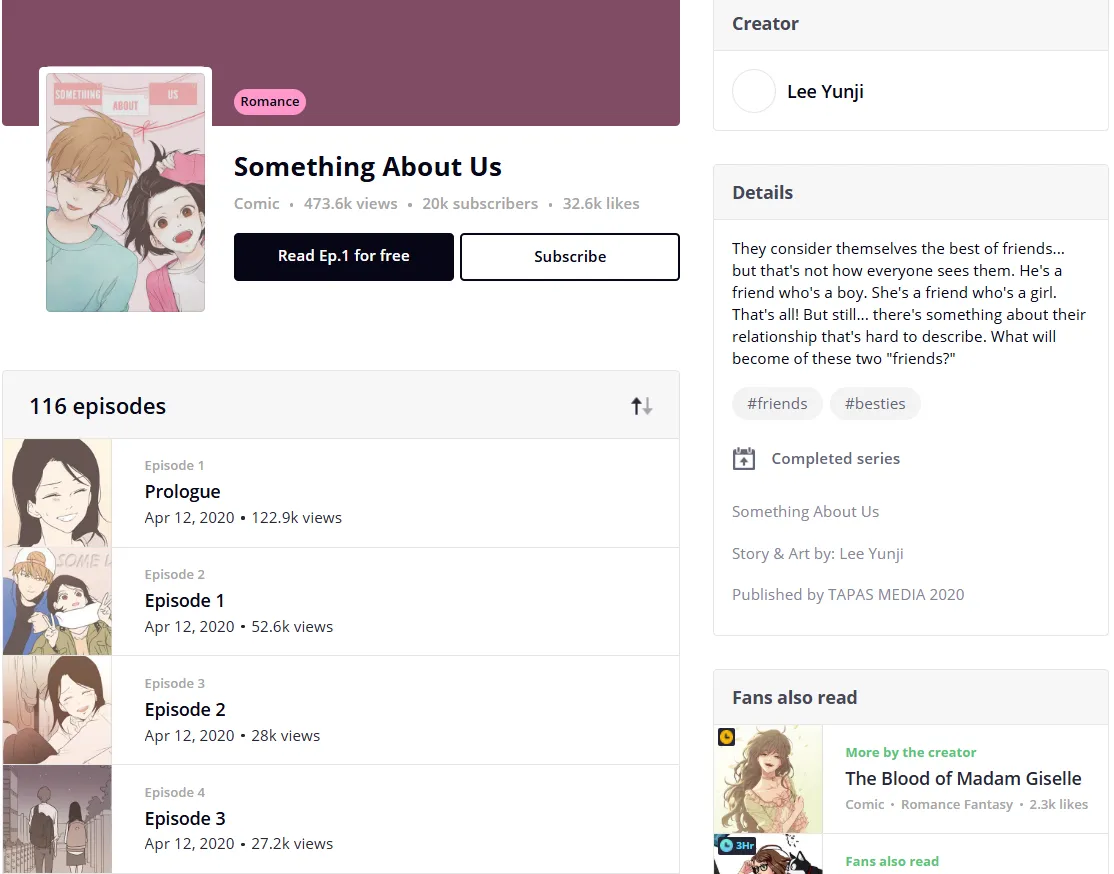Open the Prologue episode thumbnail
This screenshot has width=1114, height=874.
point(57,493)
